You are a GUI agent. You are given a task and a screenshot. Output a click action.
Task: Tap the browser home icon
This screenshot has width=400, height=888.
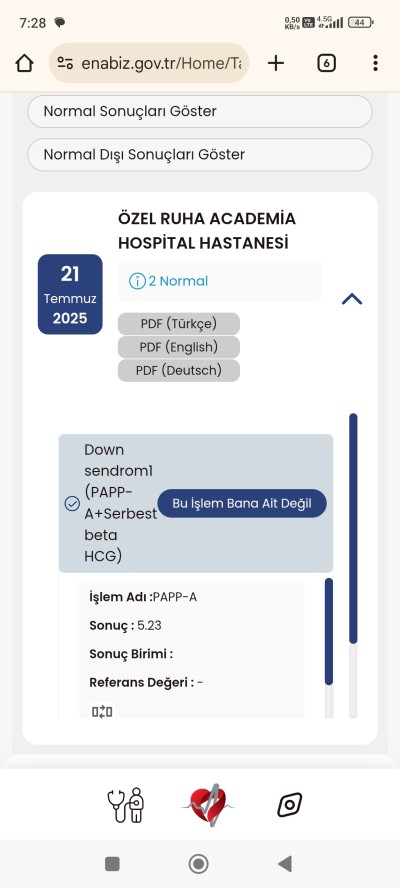(x=24, y=63)
